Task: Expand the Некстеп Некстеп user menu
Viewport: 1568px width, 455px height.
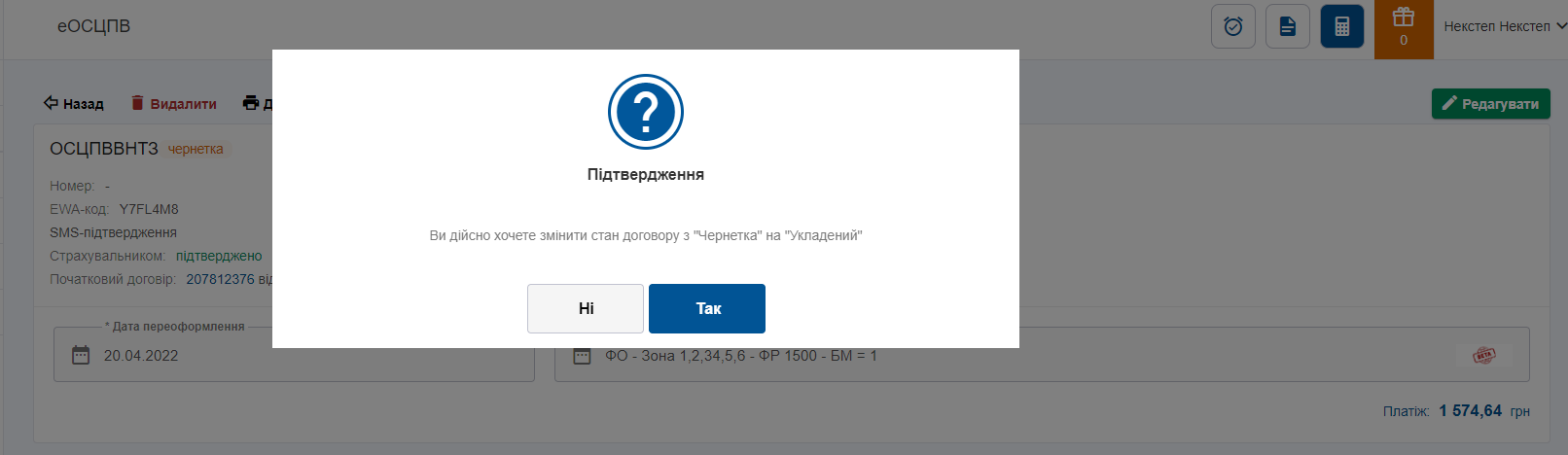Action: tap(1504, 26)
